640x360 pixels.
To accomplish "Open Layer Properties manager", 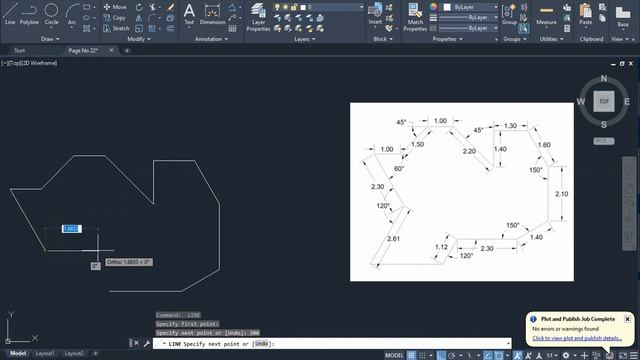I will click(258, 17).
